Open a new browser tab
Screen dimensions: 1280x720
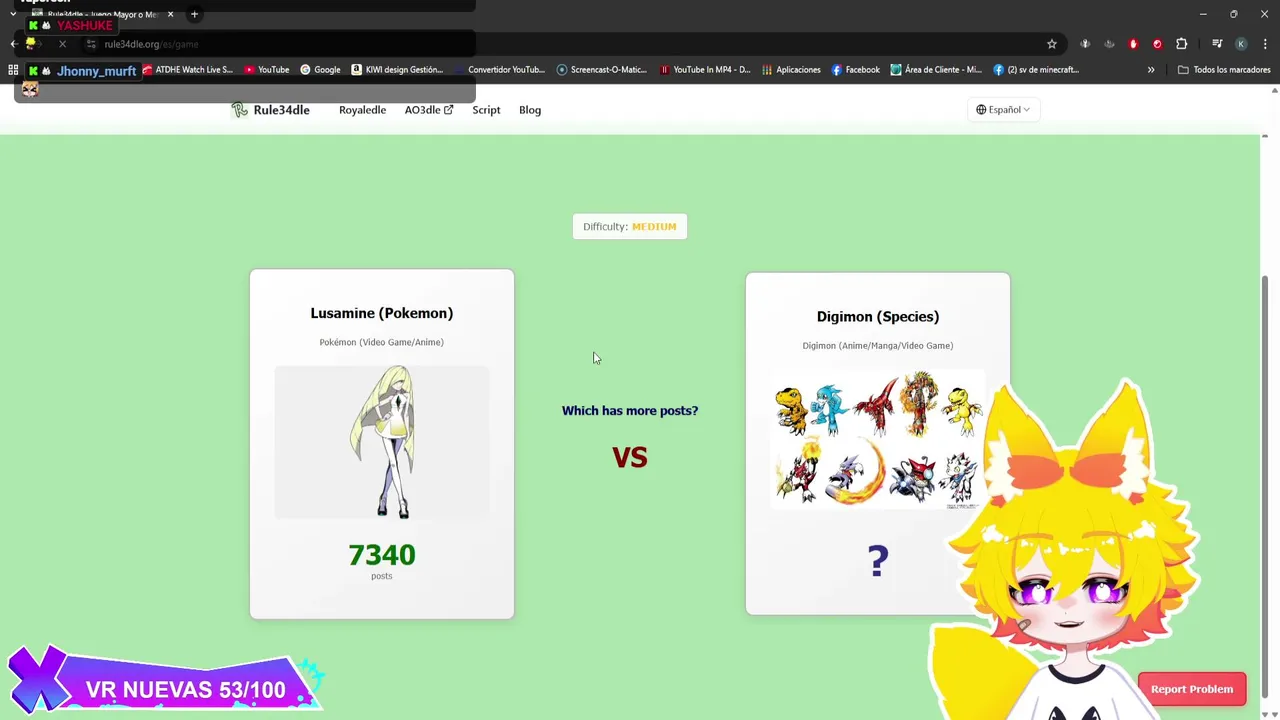(194, 14)
